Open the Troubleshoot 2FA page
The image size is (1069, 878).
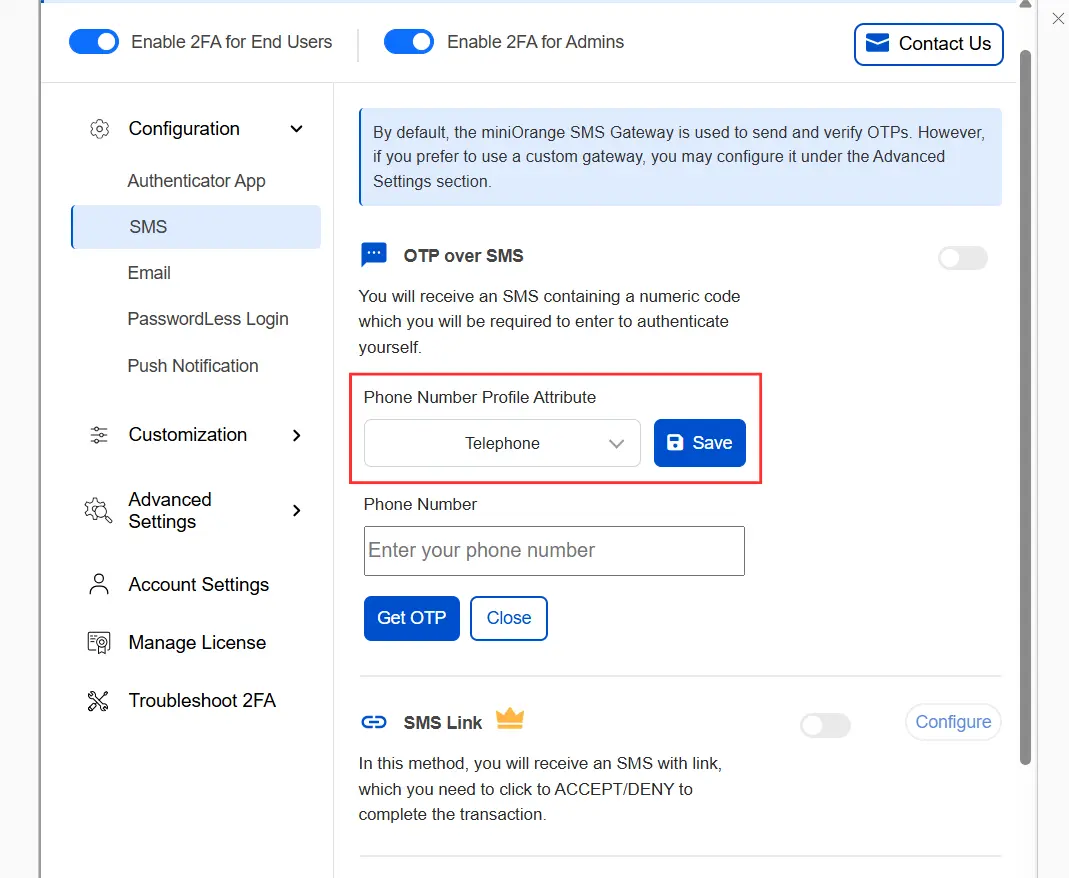202,701
